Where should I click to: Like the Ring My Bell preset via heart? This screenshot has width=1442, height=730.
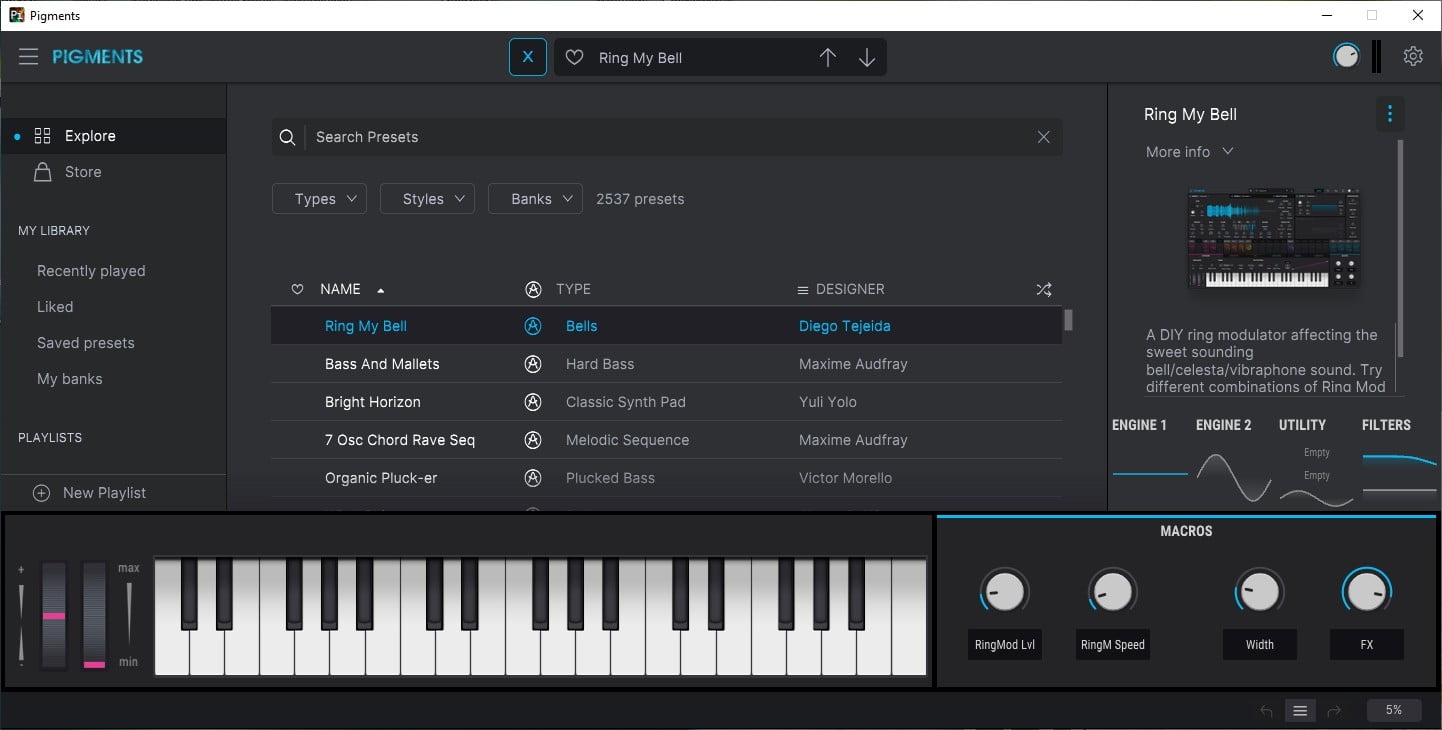click(x=574, y=58)
